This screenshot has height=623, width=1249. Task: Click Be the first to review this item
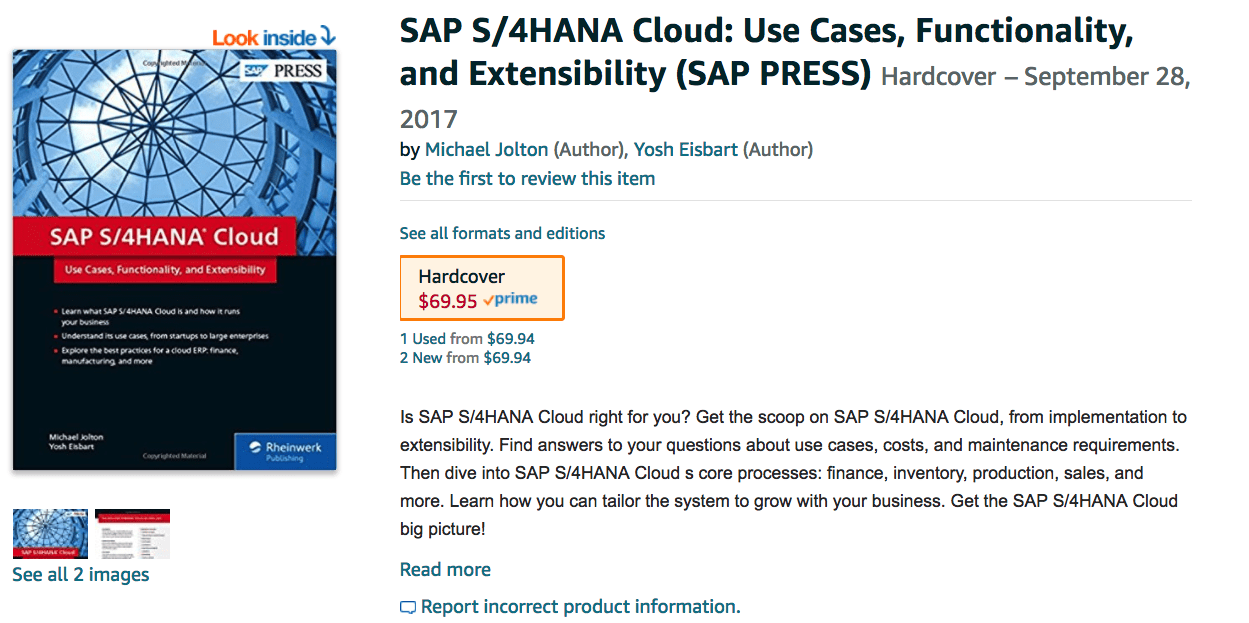coord(527,179)
